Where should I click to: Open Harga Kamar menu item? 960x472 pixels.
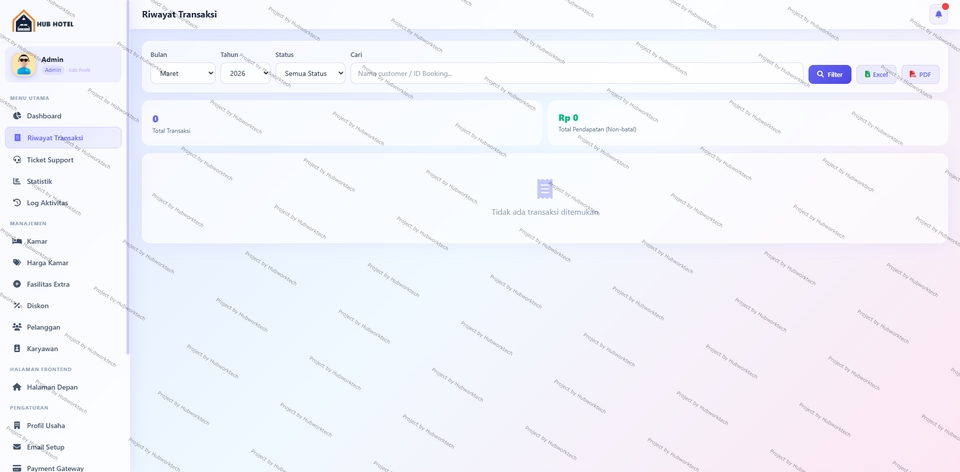click(x=63, y=263)
